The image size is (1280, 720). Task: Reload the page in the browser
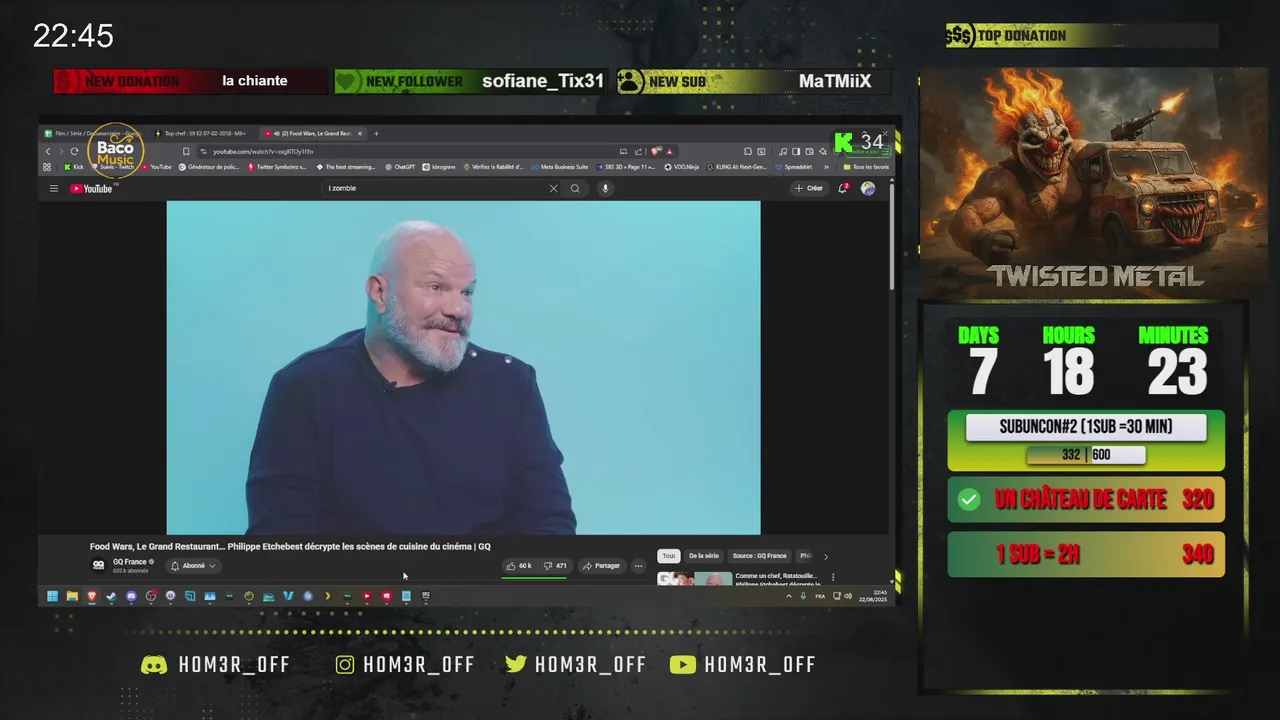pos(74,151)
